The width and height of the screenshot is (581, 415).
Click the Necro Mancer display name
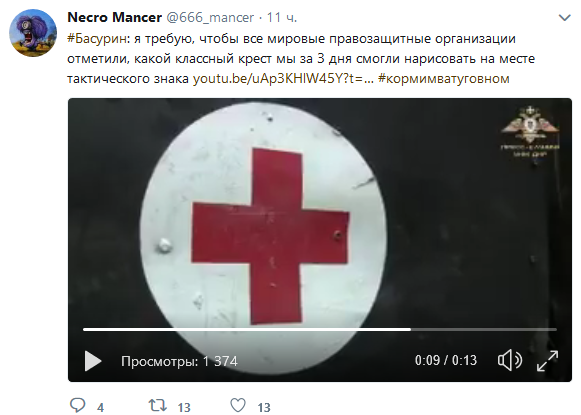click(x=114, y=17)
